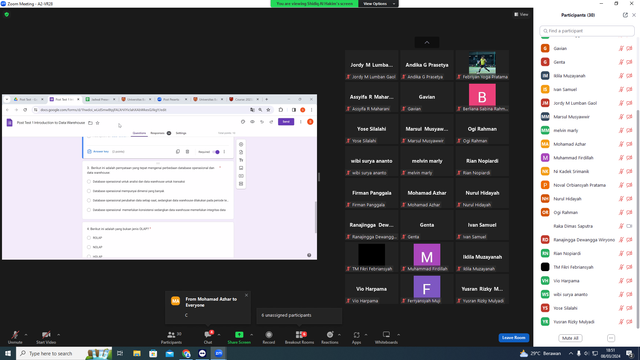This screenshot has width=640, height=360.
Task: Click Mute All in Participants panel
Action: pos(570,338)
